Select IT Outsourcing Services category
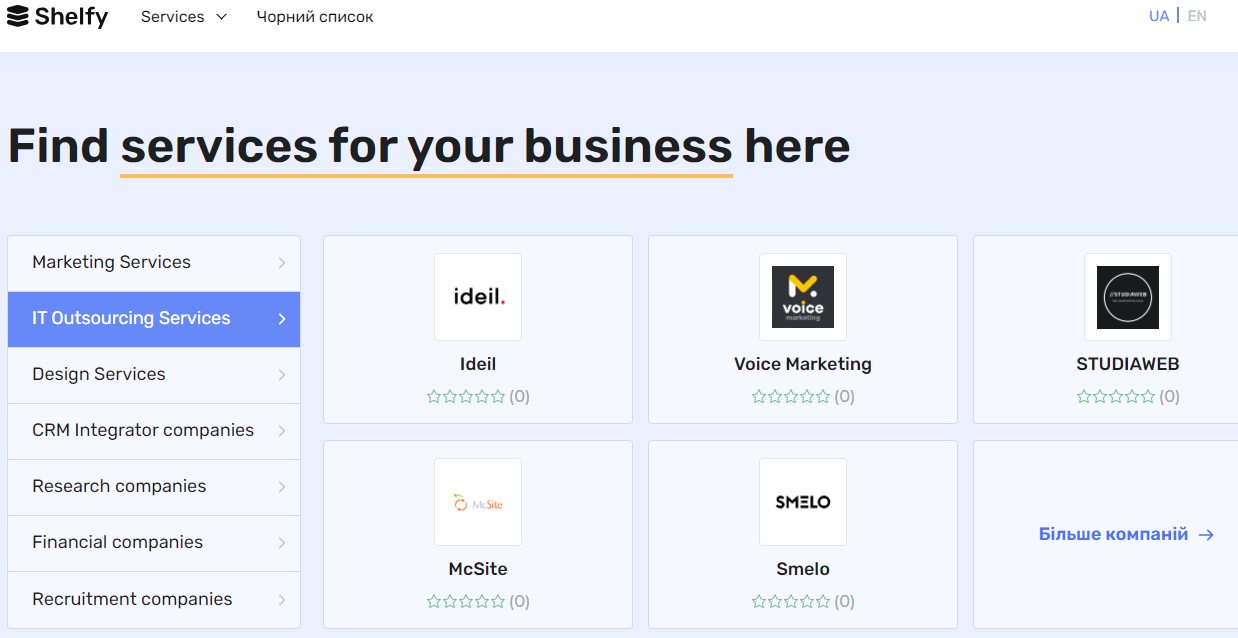 pyautogui.click(x=131, y=318)
